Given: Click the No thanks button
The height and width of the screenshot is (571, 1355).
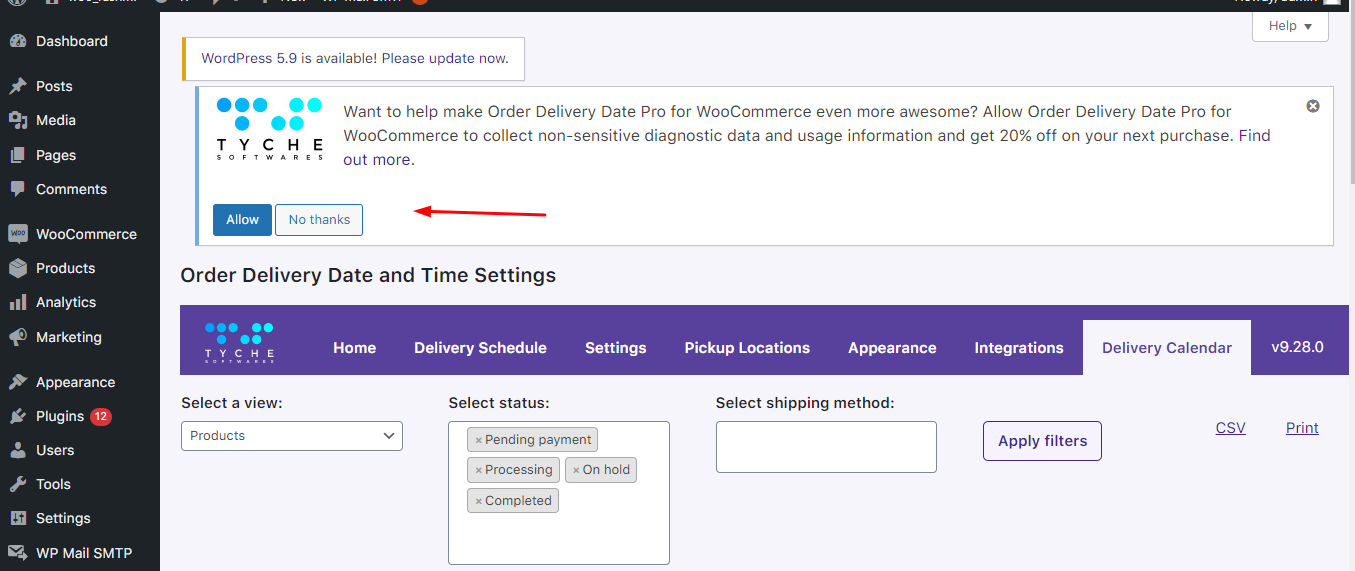Looking at the screenshot, I should (319, 220).
